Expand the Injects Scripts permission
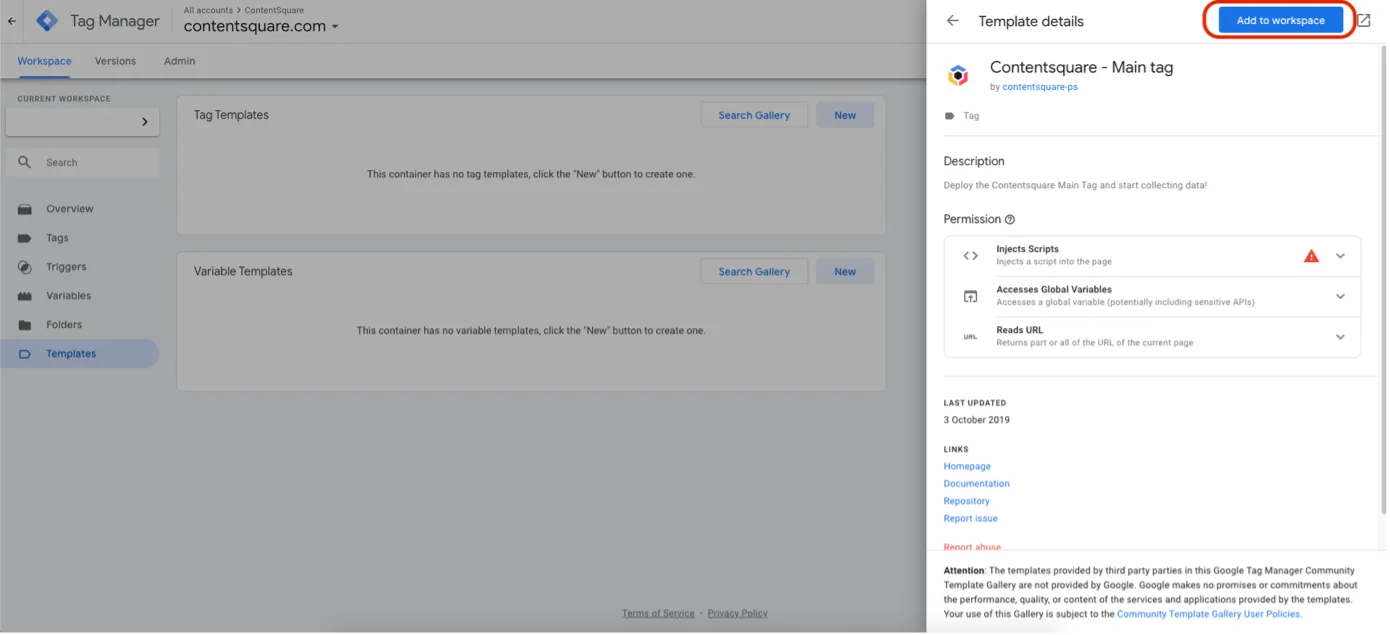The image size is (1390, 635). 1340,256
